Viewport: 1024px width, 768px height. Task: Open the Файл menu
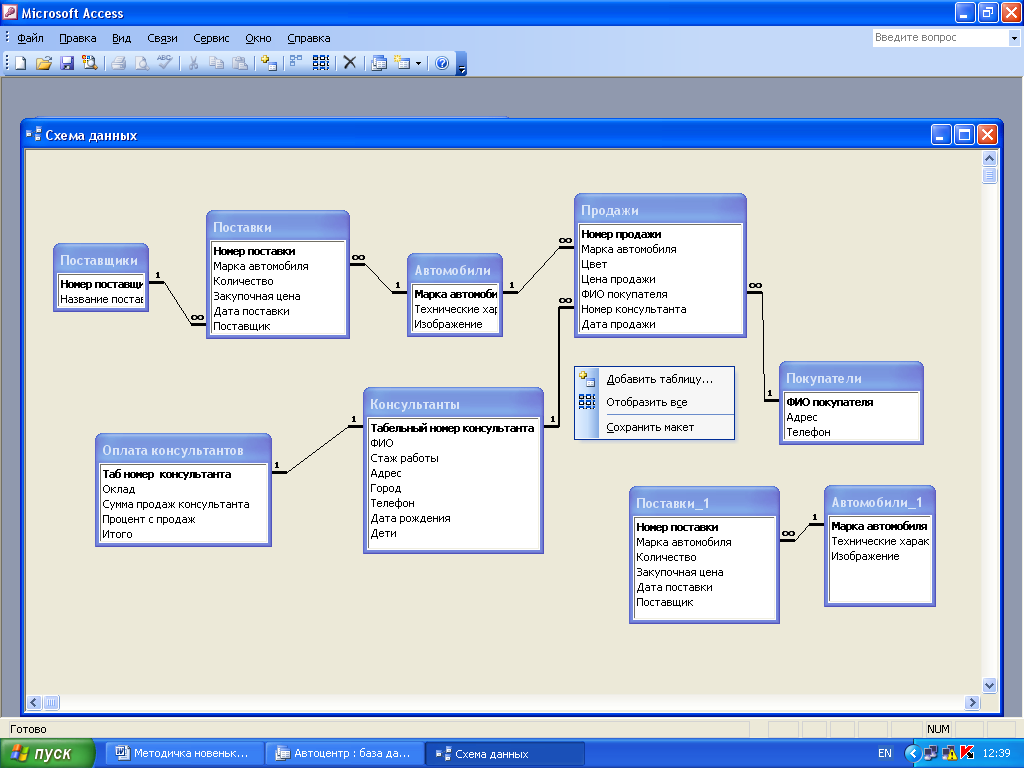click(30, 38)
